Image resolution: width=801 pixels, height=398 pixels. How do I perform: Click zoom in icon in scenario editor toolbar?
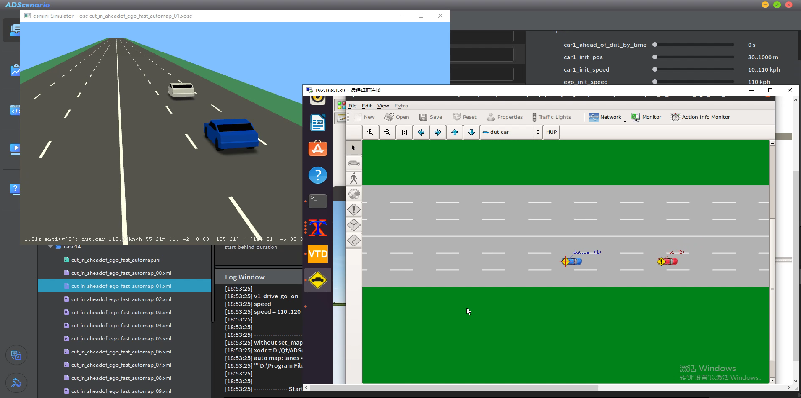(370, 132)
